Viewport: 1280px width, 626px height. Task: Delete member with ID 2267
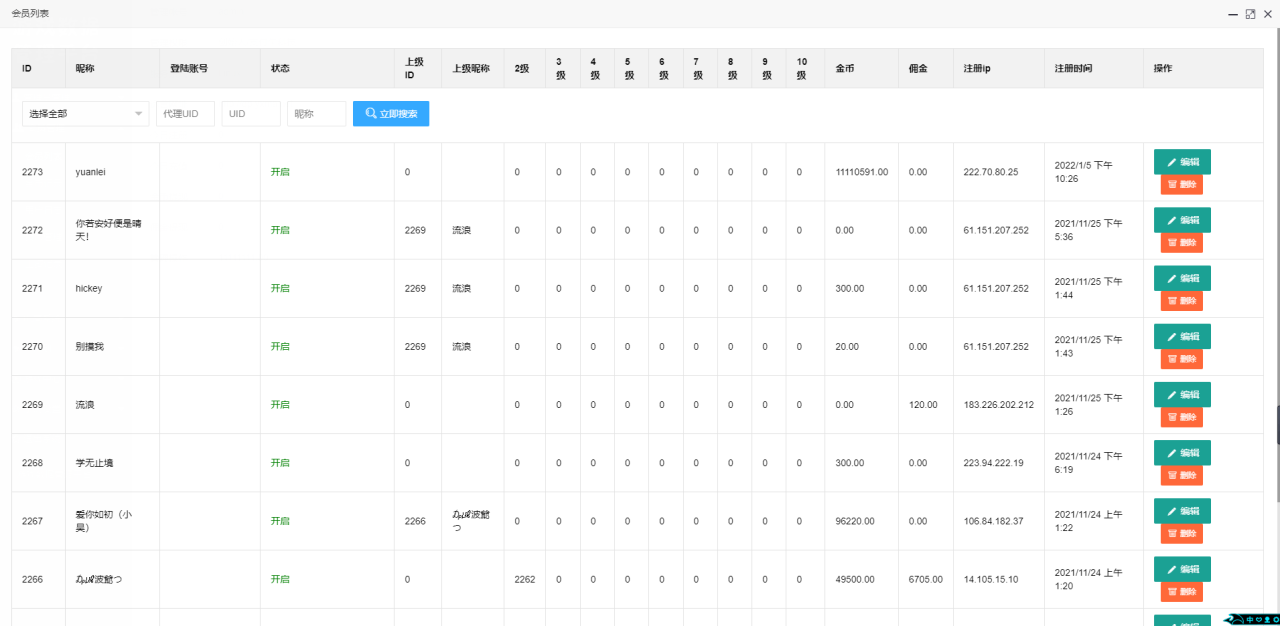[x=1181, y=533]
